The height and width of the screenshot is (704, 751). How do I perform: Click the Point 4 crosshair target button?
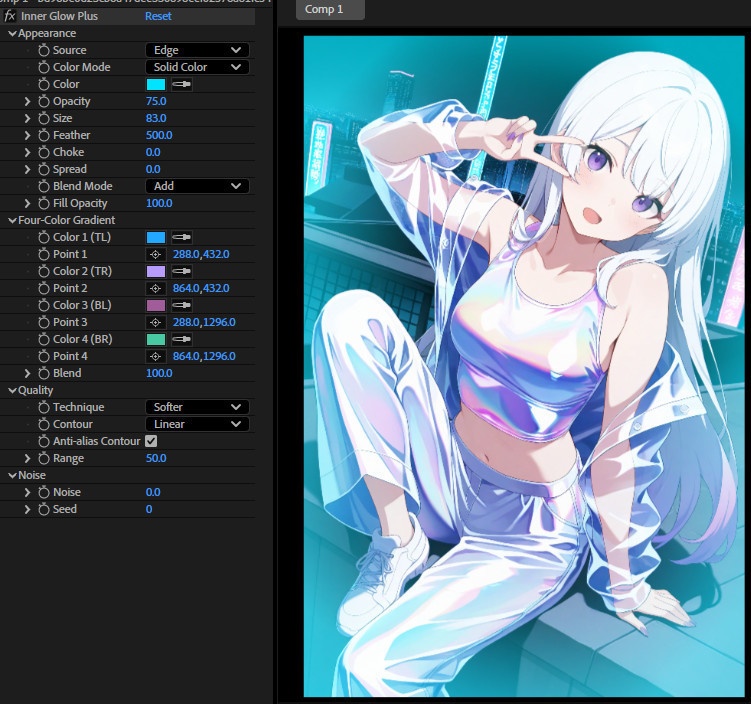tap(155, 356)
